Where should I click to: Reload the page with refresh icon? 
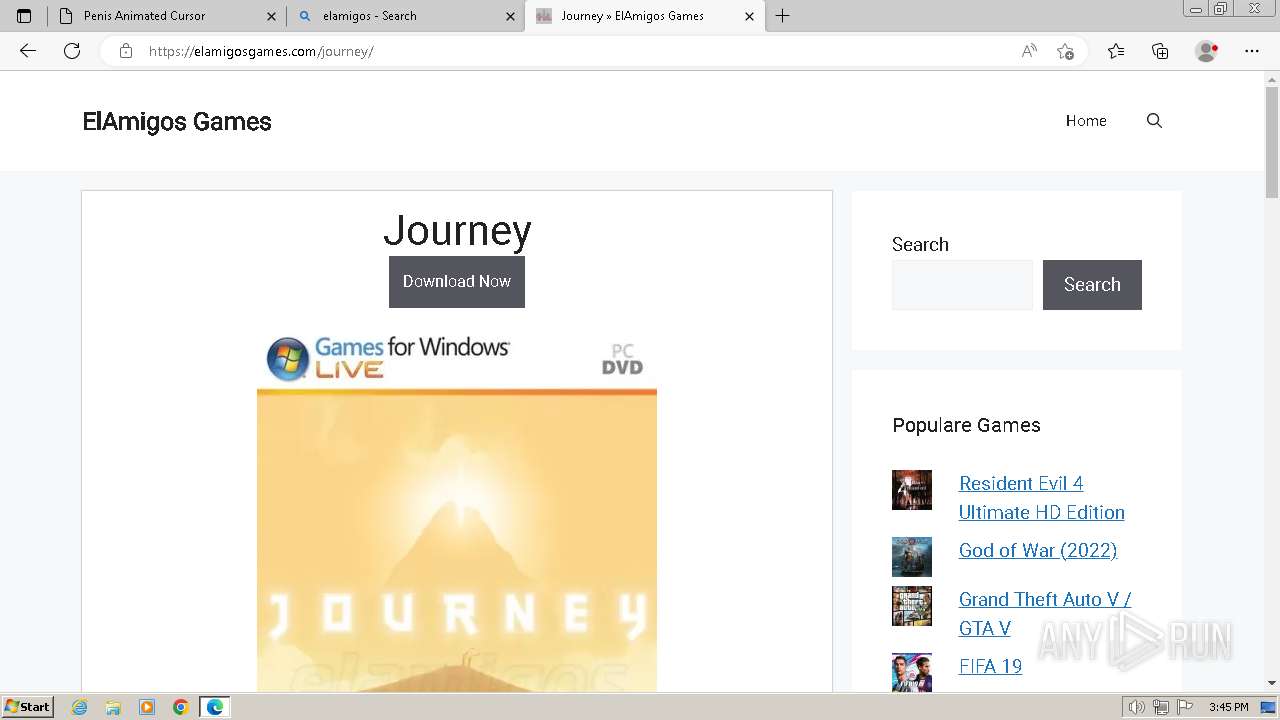(x=72, y=51)
